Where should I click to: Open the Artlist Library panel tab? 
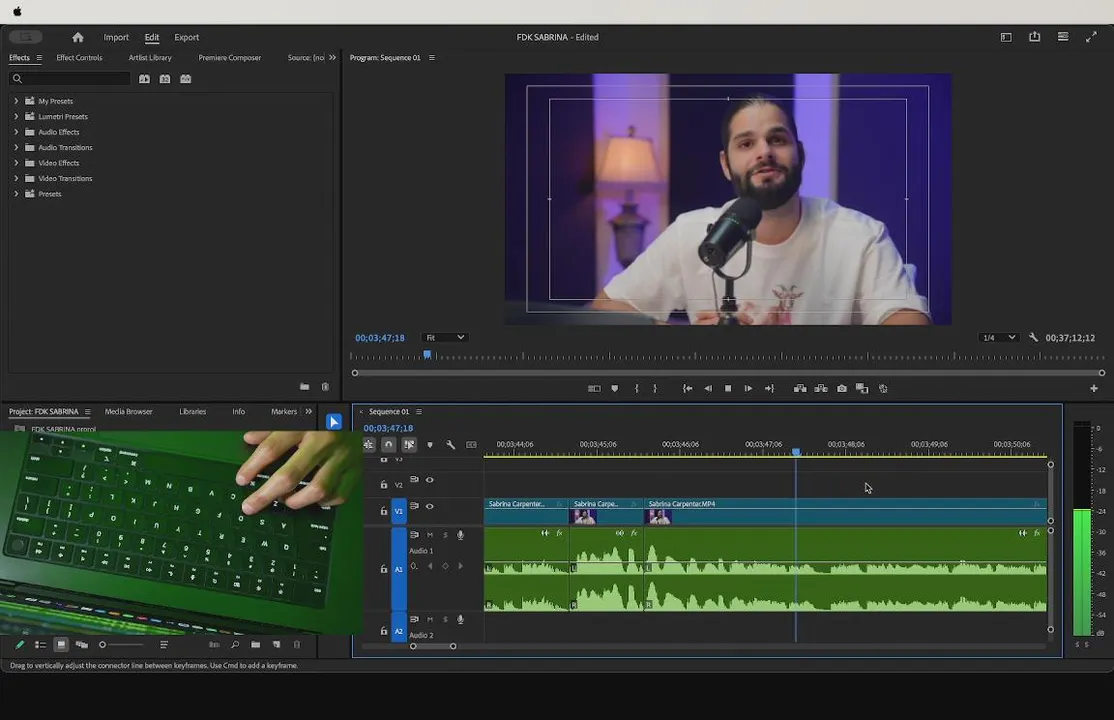coord(150,58)
